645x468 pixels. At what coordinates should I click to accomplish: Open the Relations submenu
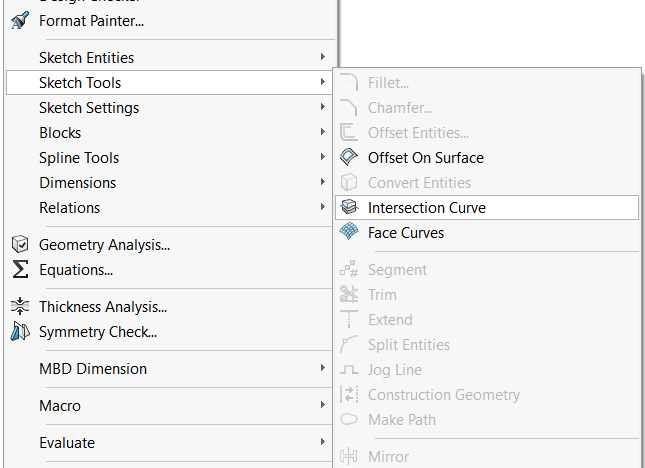(x=69, y=208)
